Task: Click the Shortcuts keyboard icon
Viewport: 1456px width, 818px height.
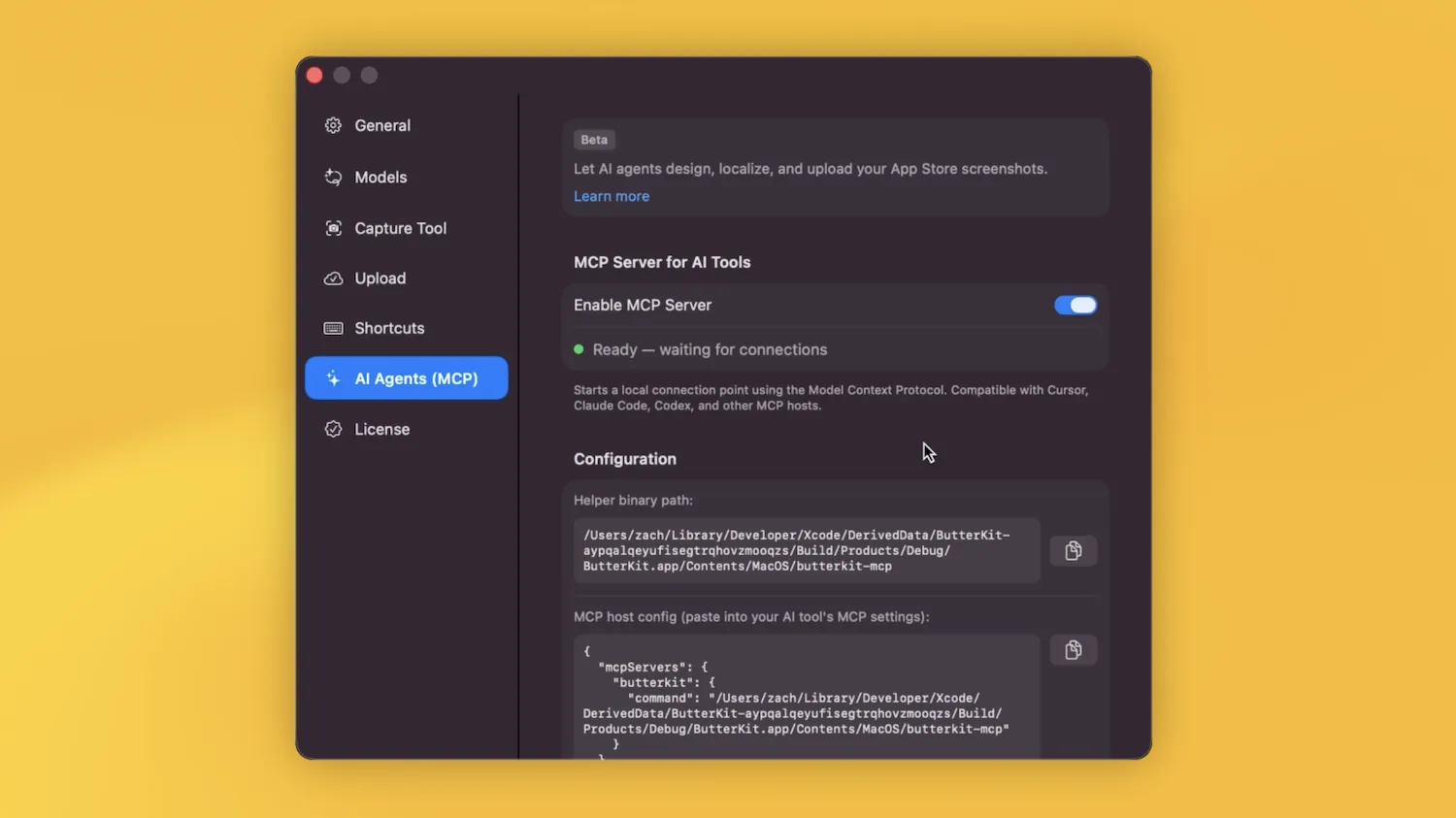Action: (332, 328)
